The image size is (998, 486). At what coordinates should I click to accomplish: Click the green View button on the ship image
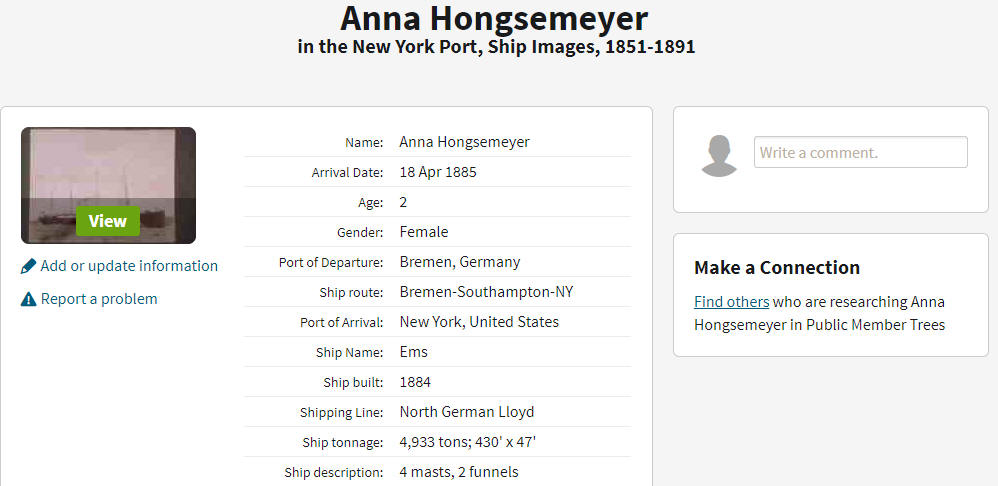click(x=108, y=221)
